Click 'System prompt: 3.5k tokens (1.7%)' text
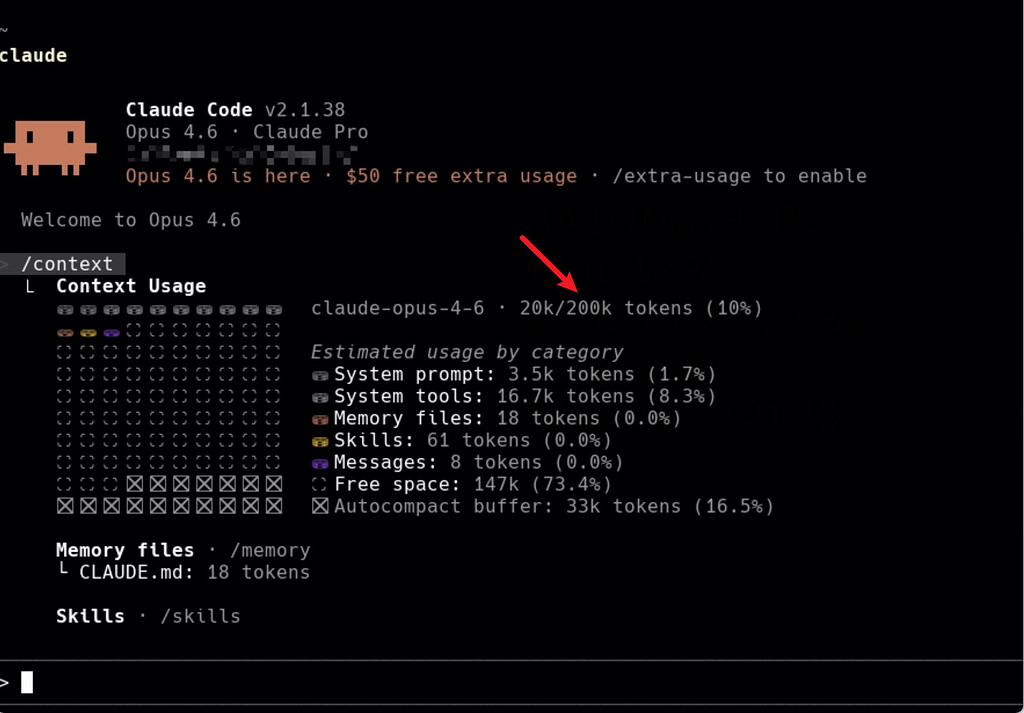Image resolution: width=1024 pixels, height=713 pixels. 525,375
